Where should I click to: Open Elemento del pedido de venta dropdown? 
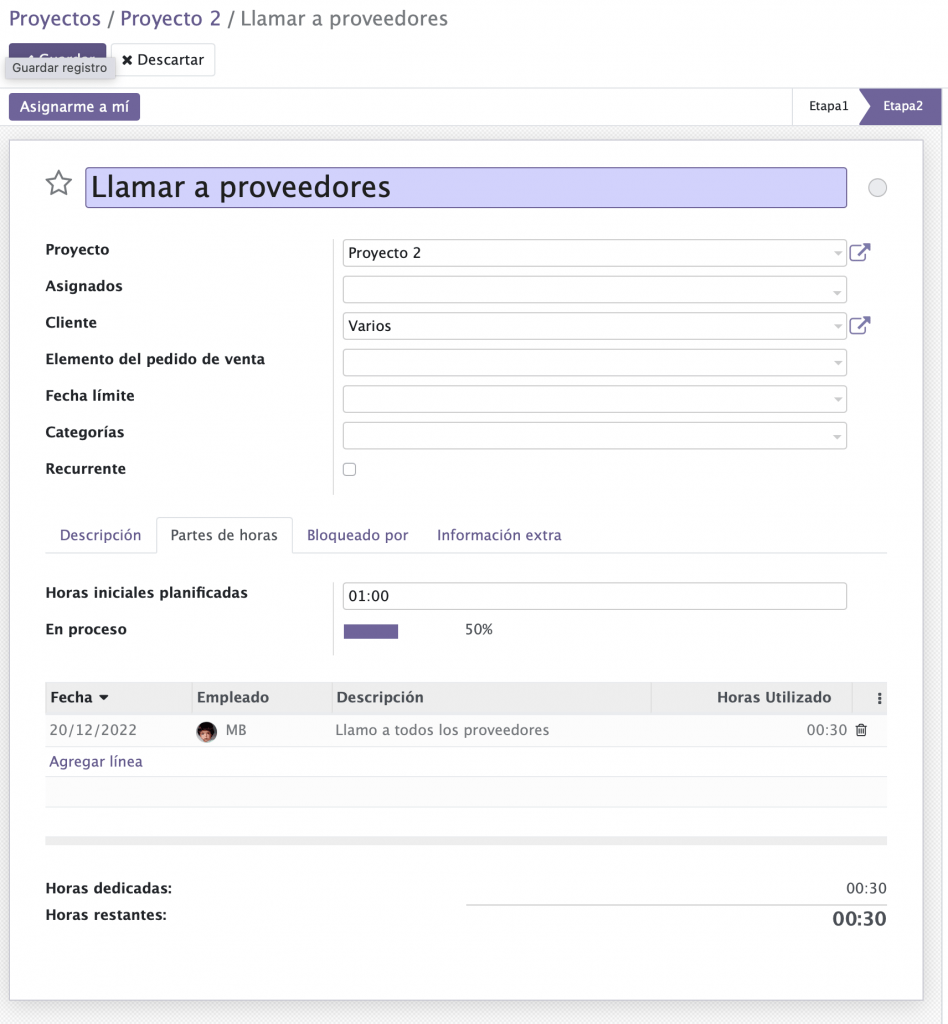838,364
